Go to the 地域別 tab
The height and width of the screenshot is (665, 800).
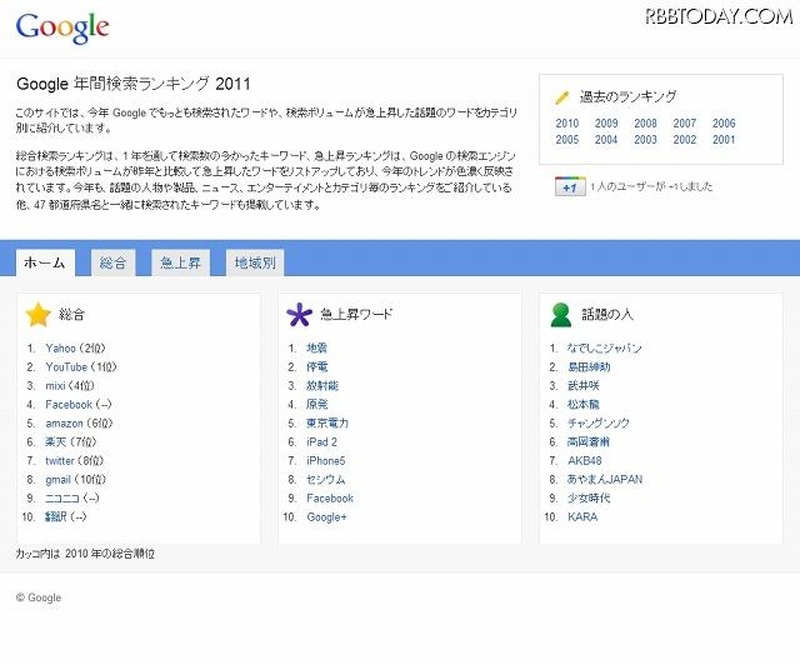pos(255,263)
